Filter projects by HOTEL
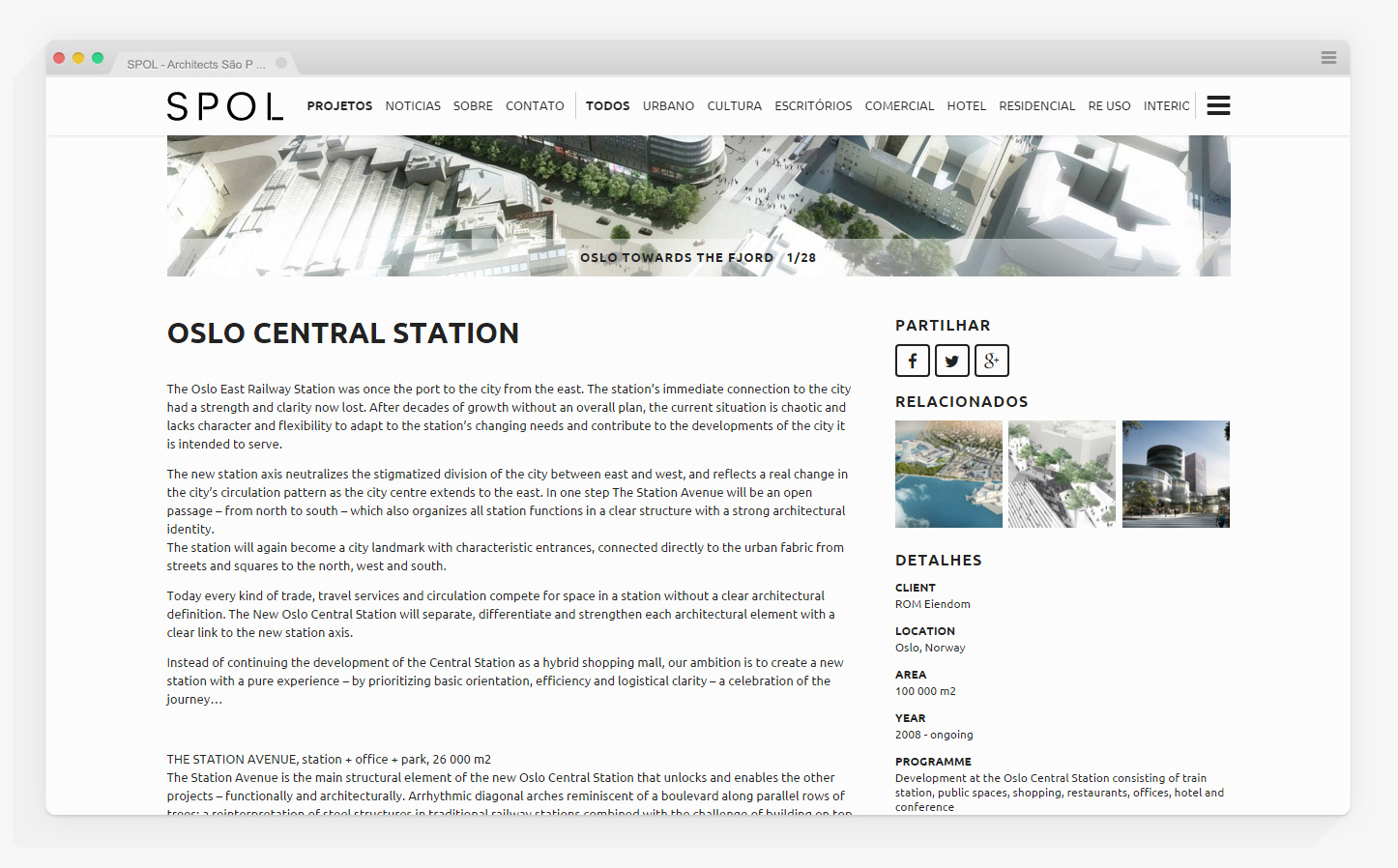 [966, 106]
